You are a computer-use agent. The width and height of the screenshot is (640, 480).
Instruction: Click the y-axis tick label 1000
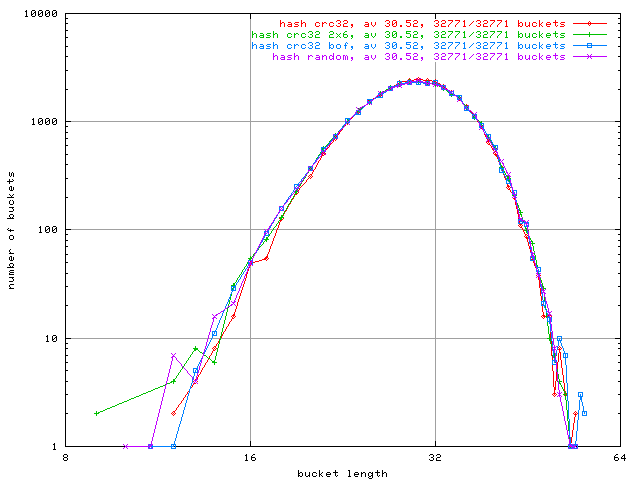pos(44,122)
